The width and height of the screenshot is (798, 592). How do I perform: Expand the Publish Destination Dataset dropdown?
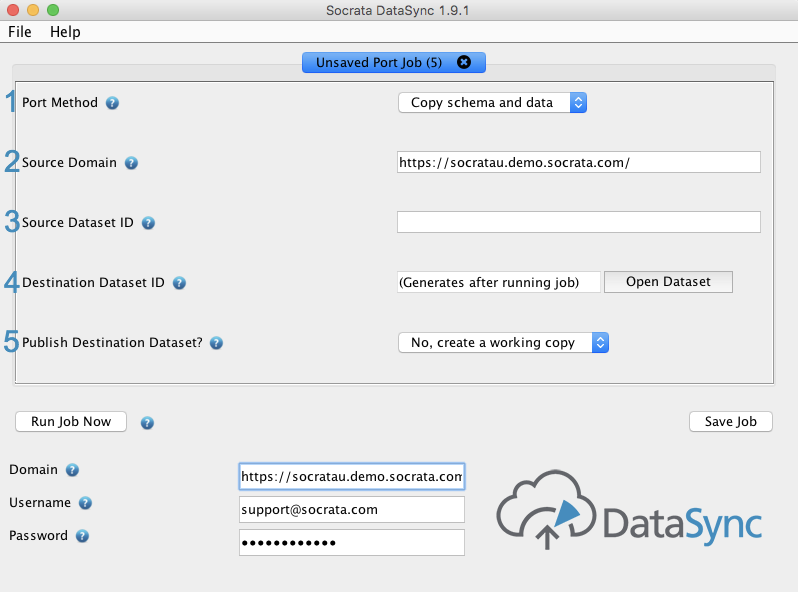[x=503, y=343]
